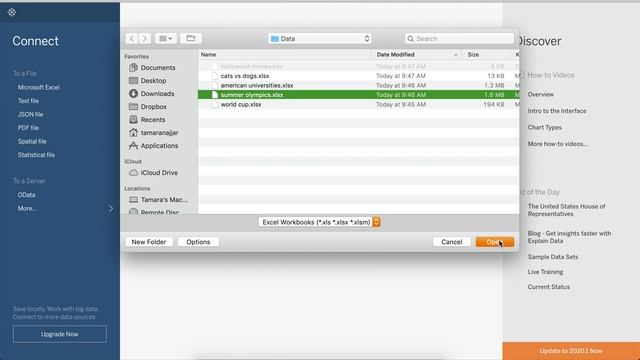The image size is (640, 360).
Task: Select tamaranajjar home folder in sidebar
Action: [x=159, y=133]
